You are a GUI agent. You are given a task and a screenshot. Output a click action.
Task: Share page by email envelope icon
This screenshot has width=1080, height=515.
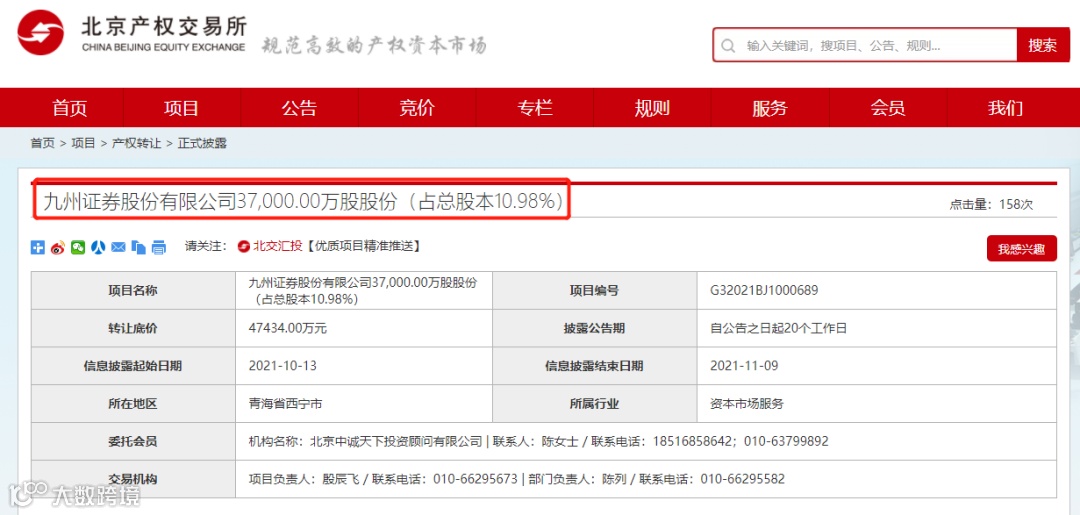click(x=118, y=247)
